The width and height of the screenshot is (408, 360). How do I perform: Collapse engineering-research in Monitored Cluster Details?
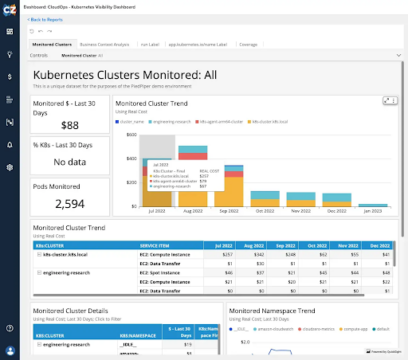pos(39,344)
